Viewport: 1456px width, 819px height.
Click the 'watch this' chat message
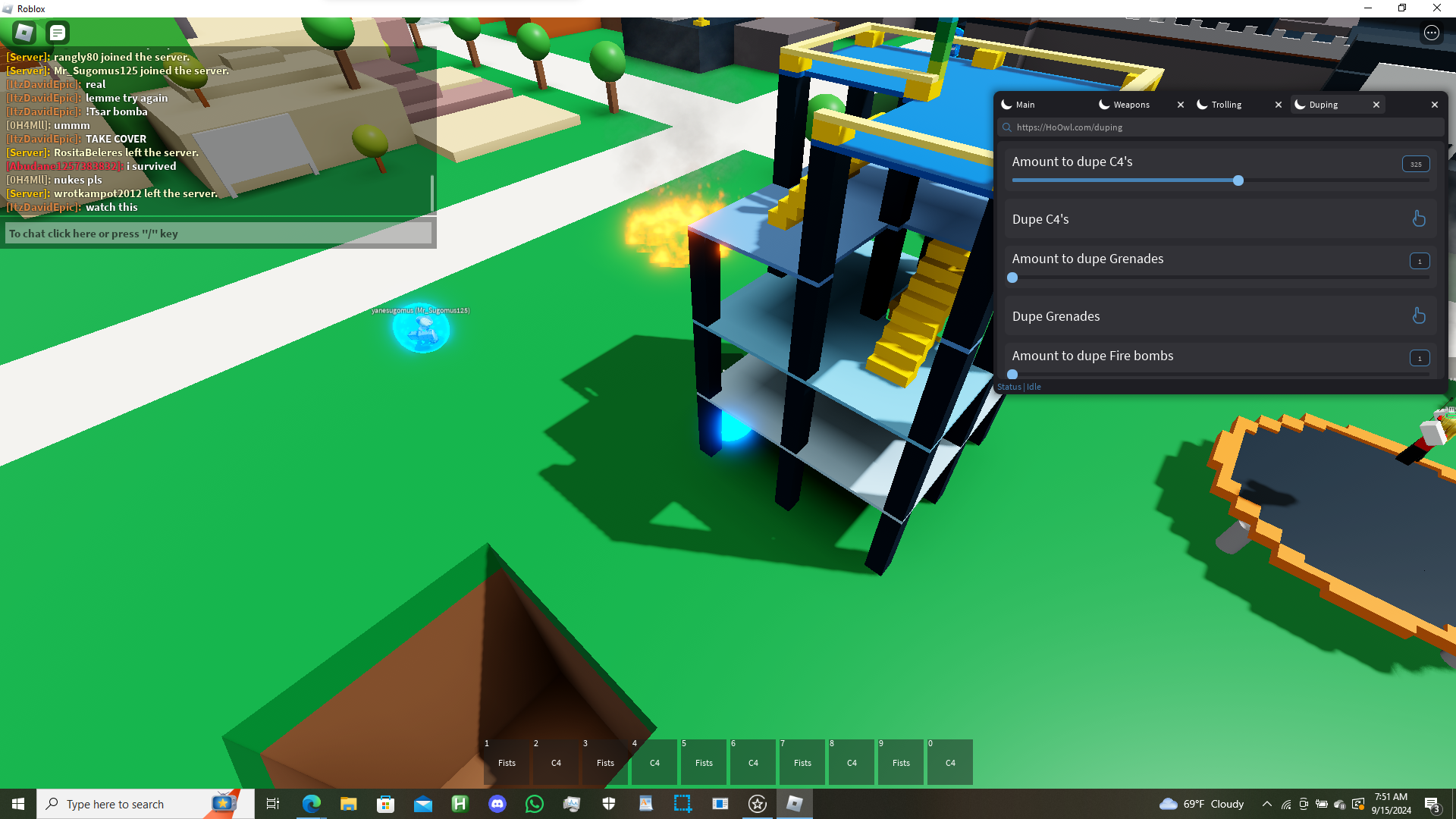point(111,207)
